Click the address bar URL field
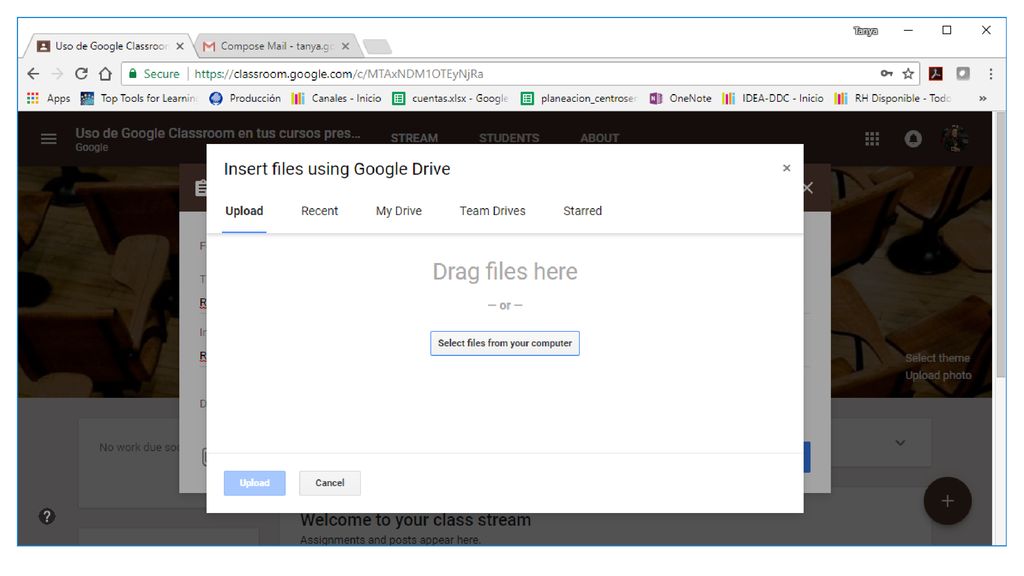This screenshot has height=576, width=1024. coord(522,74)
